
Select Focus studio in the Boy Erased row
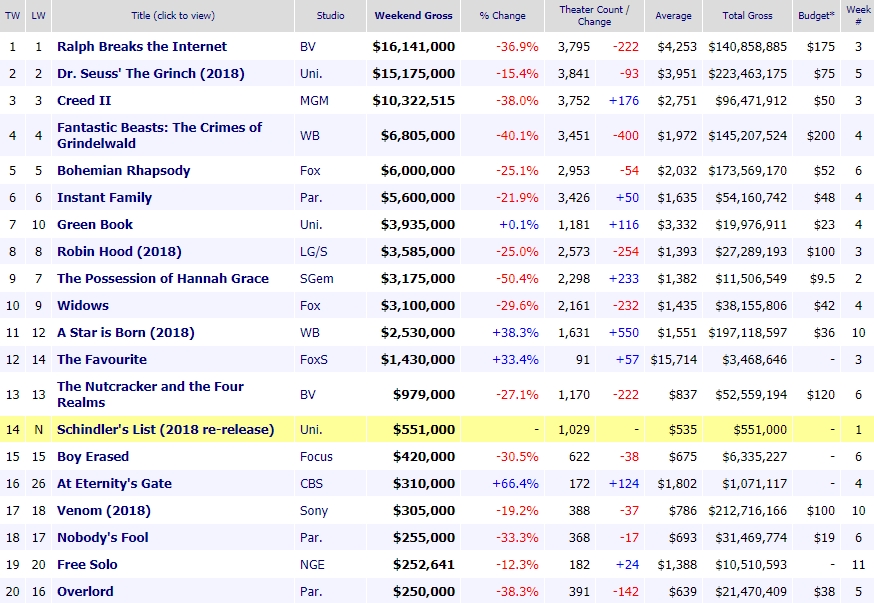coord(316,456)
